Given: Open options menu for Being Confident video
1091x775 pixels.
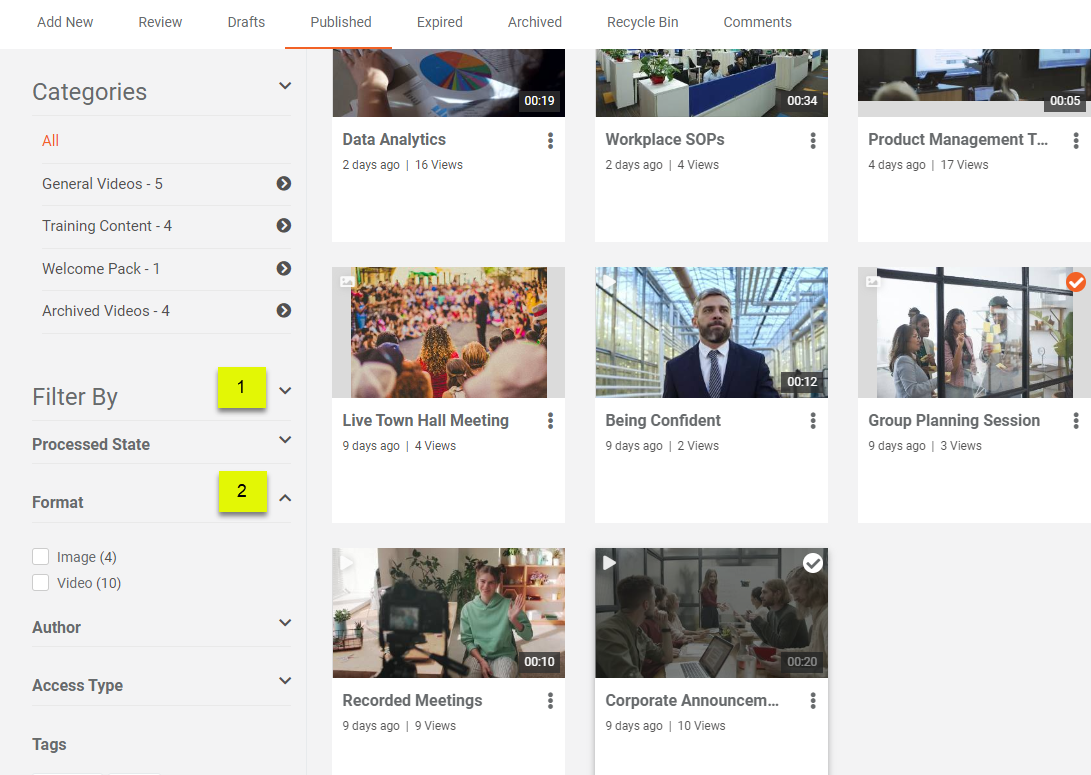Looking at the screenshot, I should pyautogui.click(x=813, y=421).
